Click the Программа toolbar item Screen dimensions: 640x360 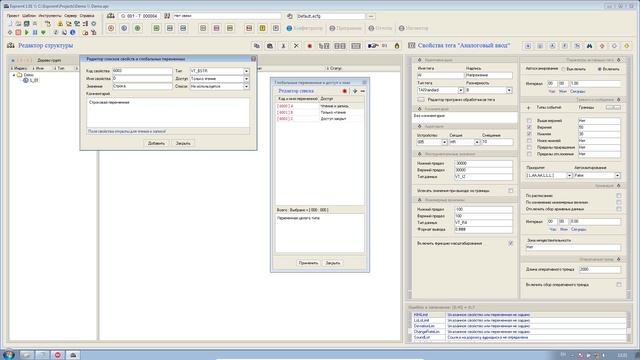click(x=345, y=28)
